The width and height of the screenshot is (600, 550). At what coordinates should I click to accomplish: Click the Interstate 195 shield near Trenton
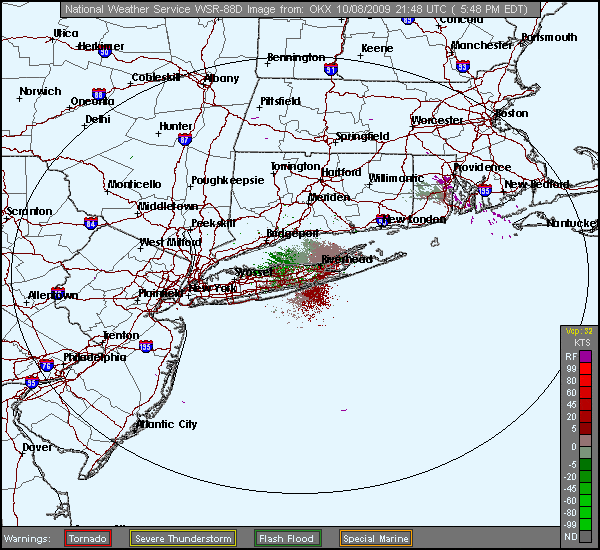pyautogui.click(x=145, y=346)
